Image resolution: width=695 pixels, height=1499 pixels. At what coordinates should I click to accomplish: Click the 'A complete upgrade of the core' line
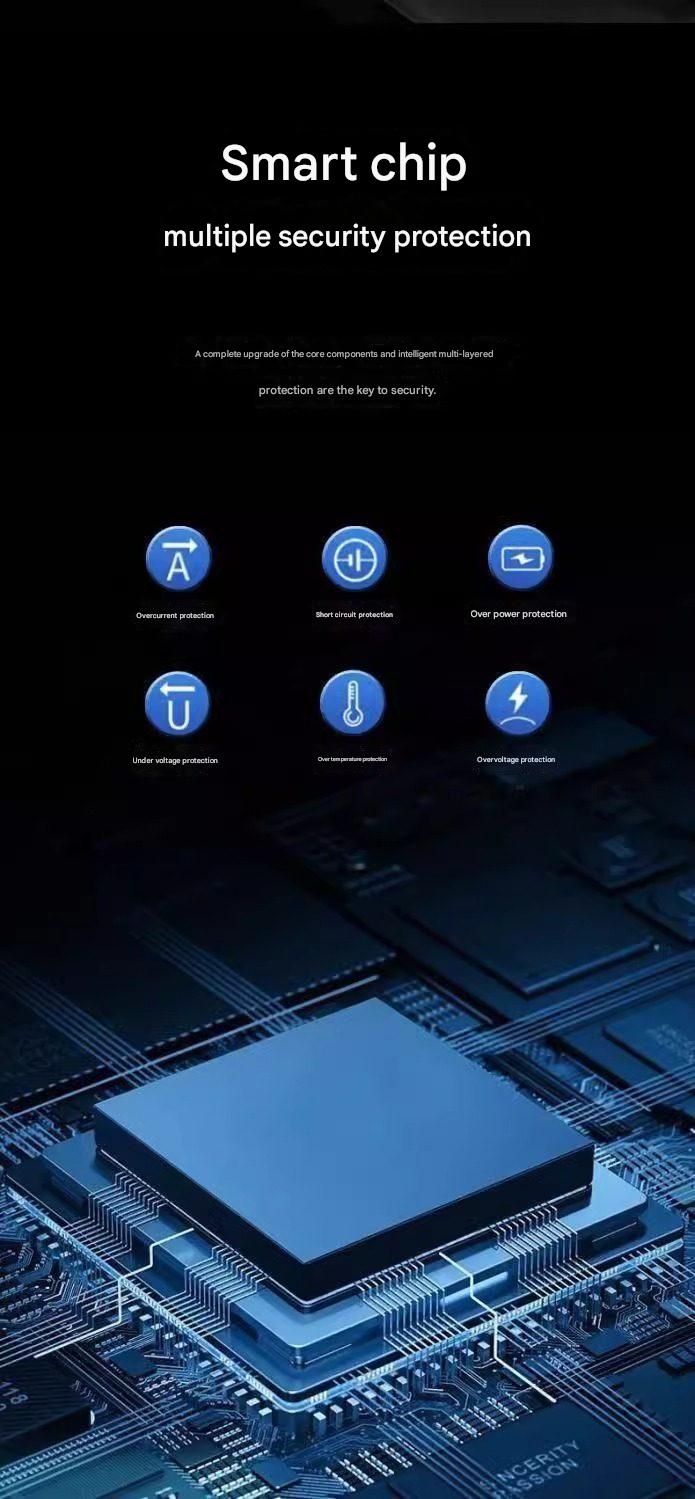[344, 354]
